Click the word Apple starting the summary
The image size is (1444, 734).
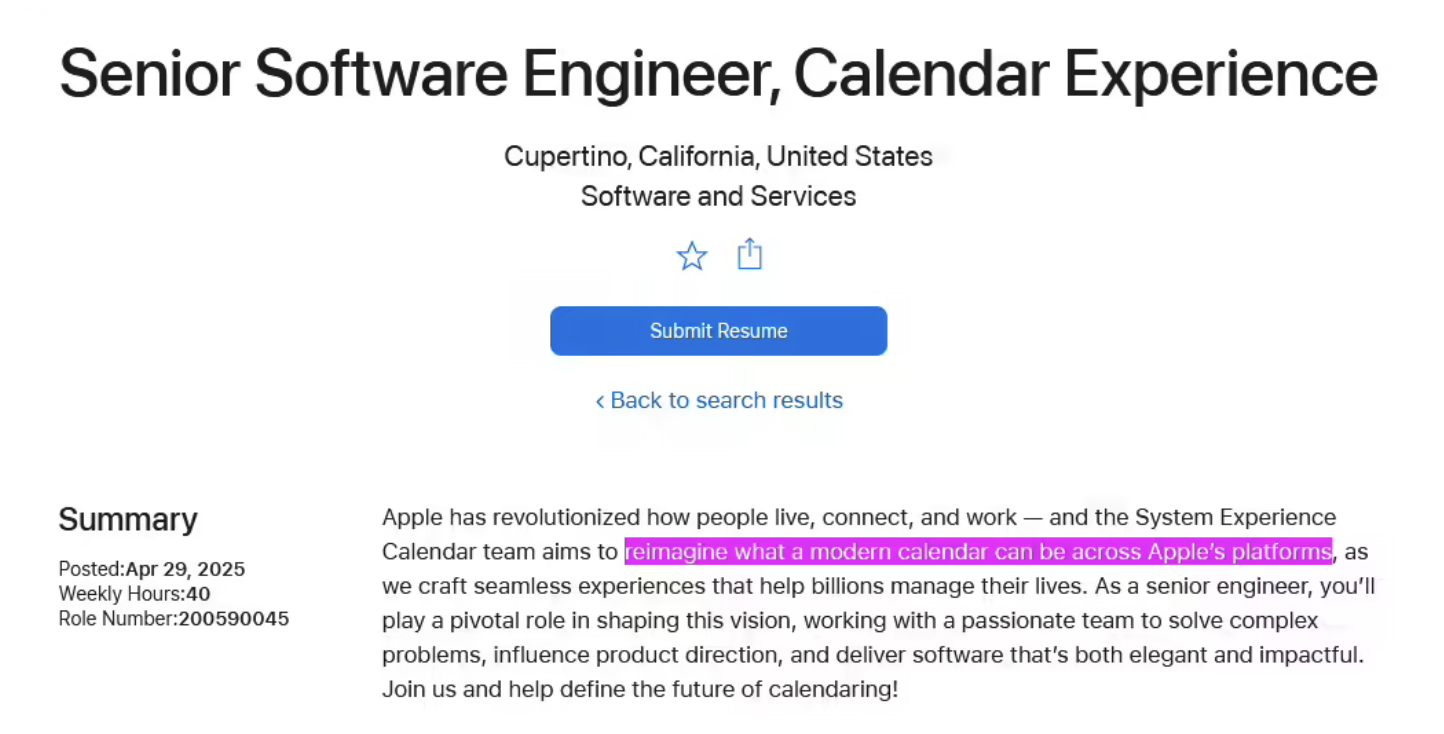412,518
